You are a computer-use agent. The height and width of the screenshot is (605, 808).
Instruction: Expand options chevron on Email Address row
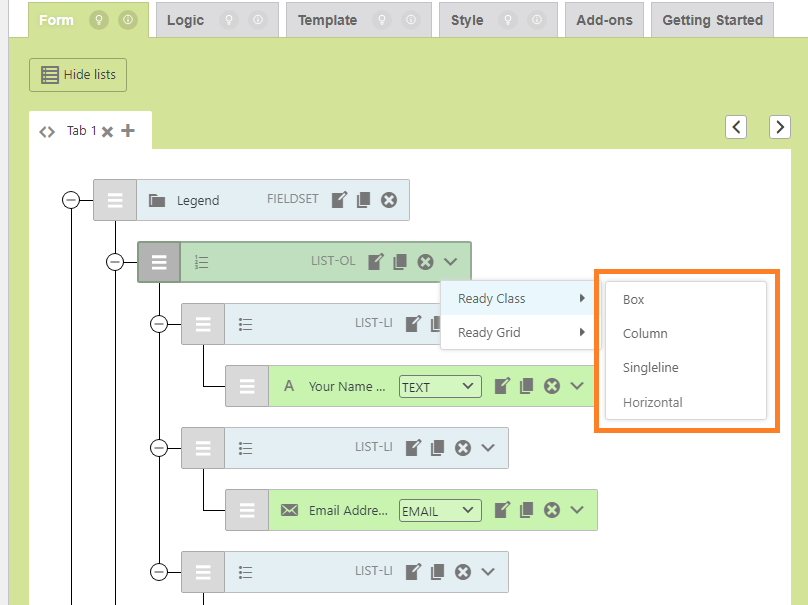(x=577, y=510)
